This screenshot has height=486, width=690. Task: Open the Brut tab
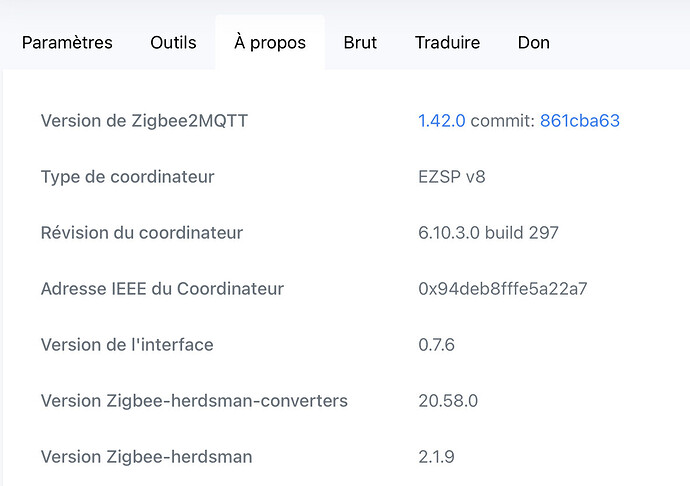(x=360, y=43)
